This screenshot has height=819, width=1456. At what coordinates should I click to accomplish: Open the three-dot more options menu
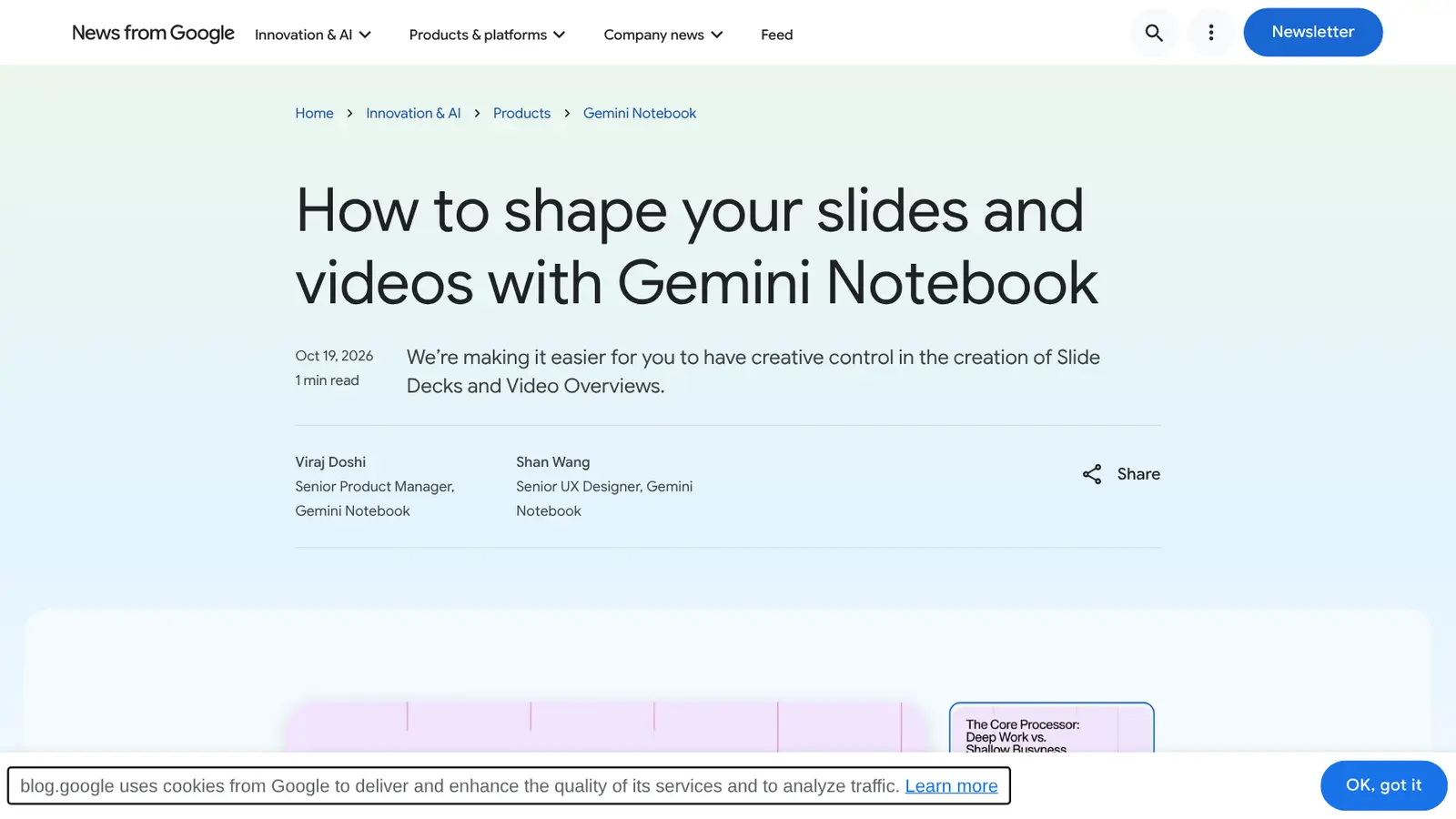pyautogui.click(x=1210, y=33)
